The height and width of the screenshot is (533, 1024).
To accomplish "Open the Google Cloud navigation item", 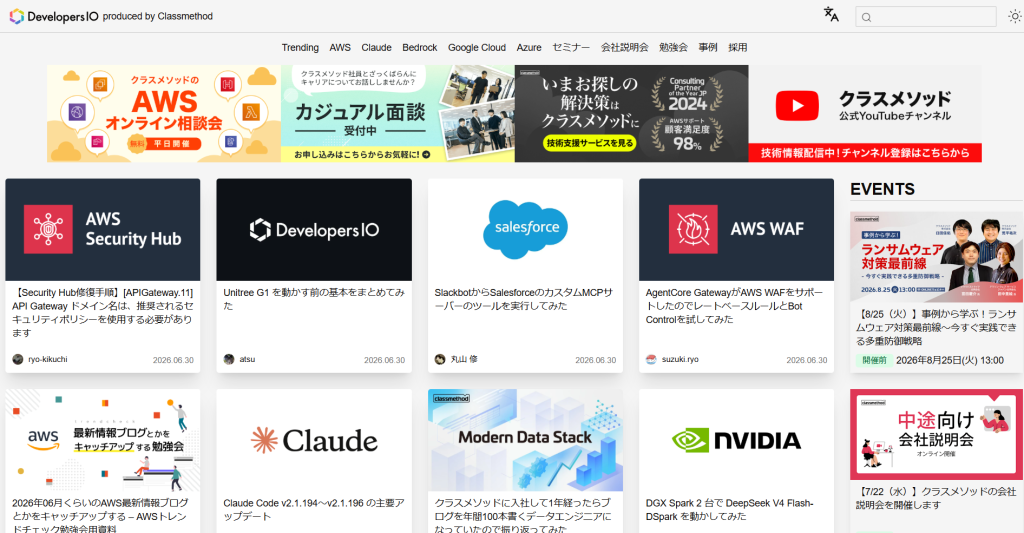I will (x=477, y=48).
